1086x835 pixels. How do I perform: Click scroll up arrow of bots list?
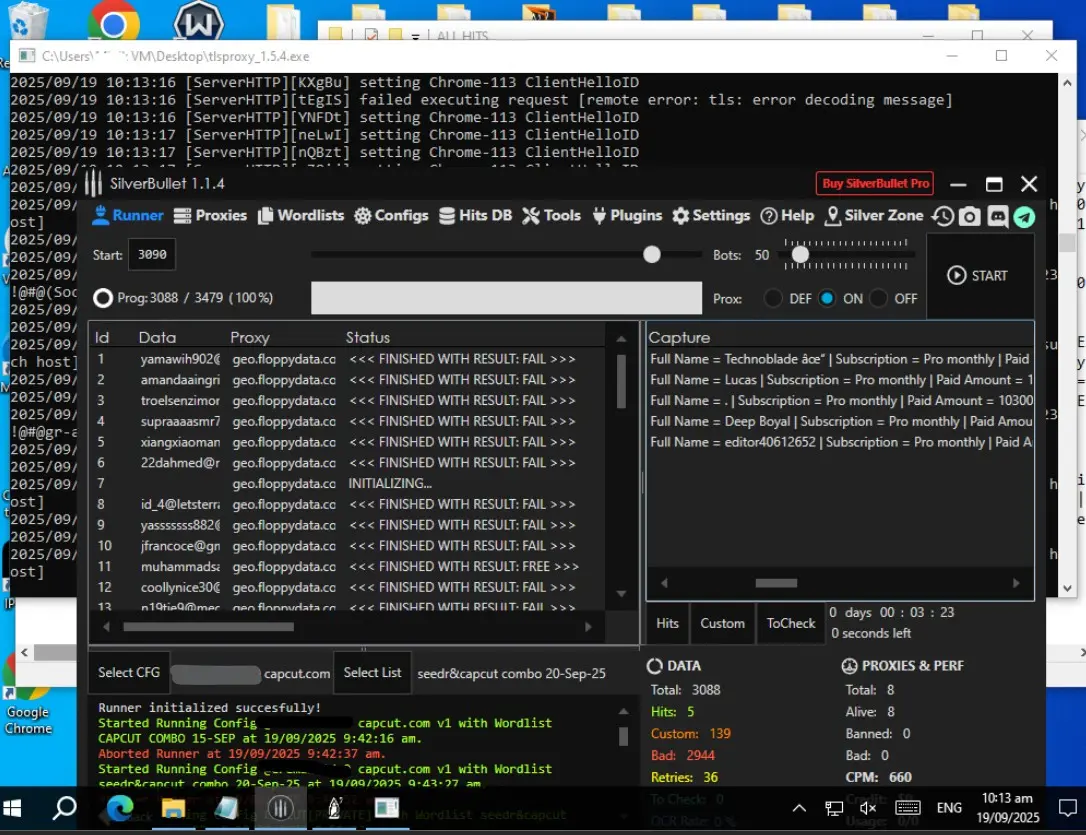click(621, 339)
